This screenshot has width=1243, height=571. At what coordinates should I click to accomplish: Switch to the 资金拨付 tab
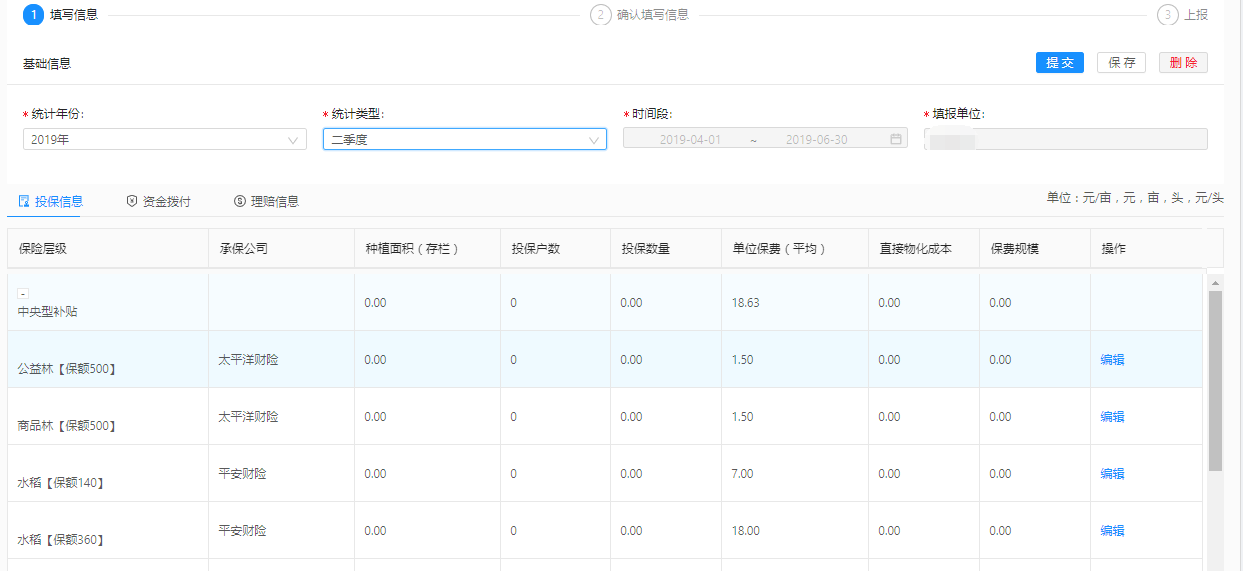(158, 201)
